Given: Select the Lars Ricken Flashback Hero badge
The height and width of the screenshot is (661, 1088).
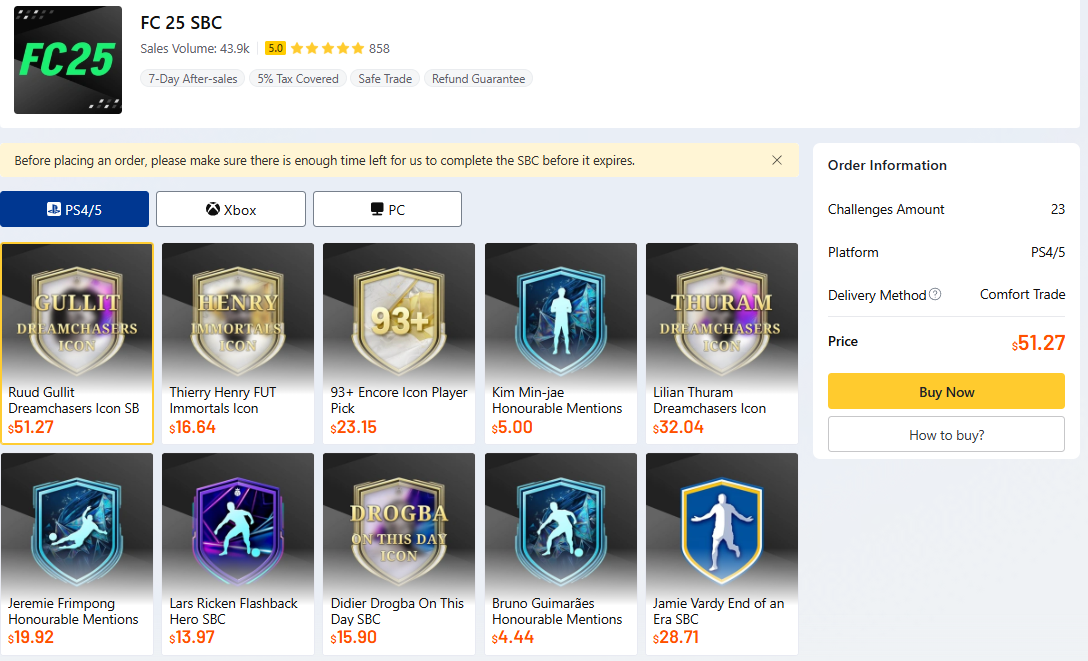Looking at the screenshot, I should point(238,531).
